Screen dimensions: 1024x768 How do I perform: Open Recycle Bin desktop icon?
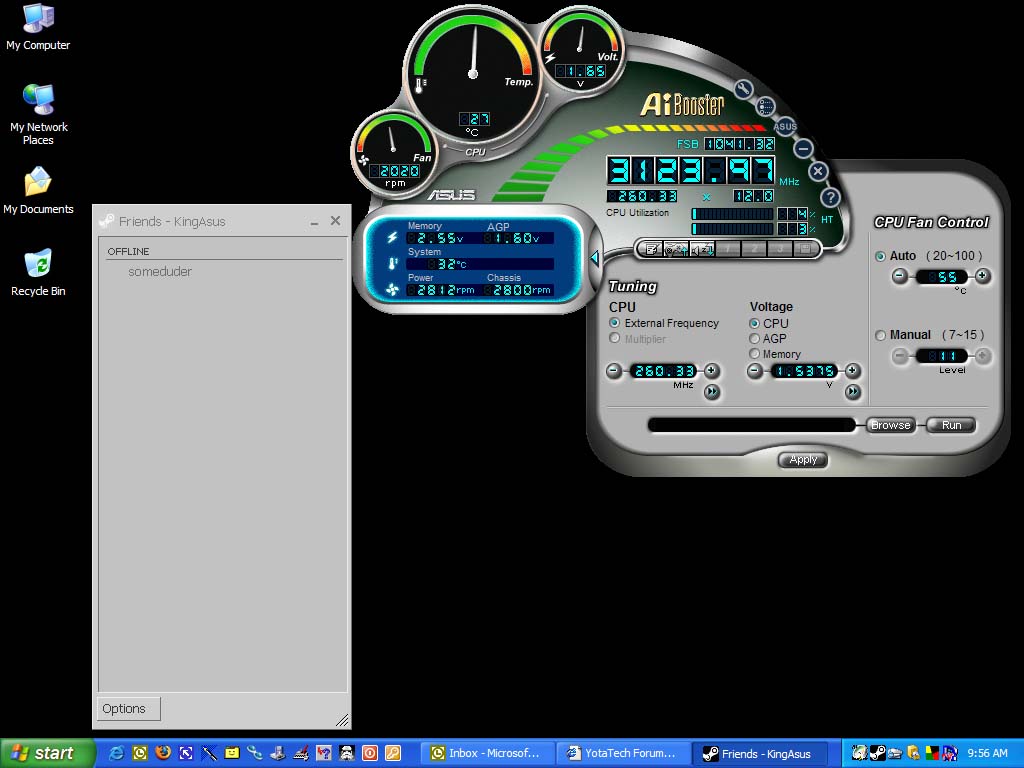[38, 273]
